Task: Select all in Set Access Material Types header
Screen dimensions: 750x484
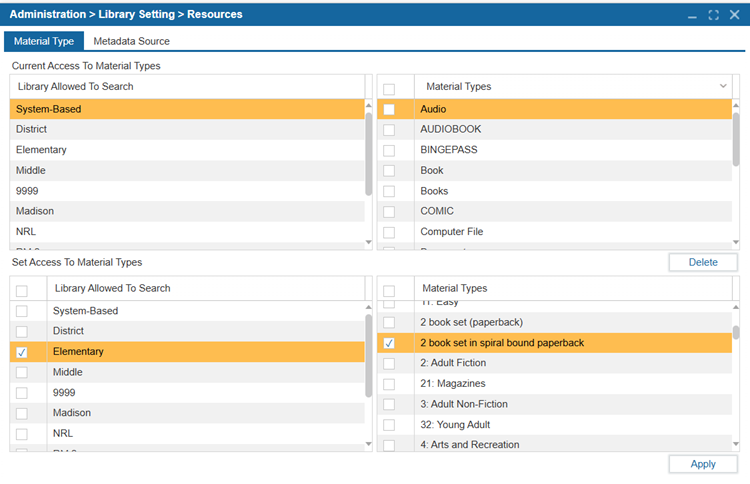Action: [x=389, y=291]
